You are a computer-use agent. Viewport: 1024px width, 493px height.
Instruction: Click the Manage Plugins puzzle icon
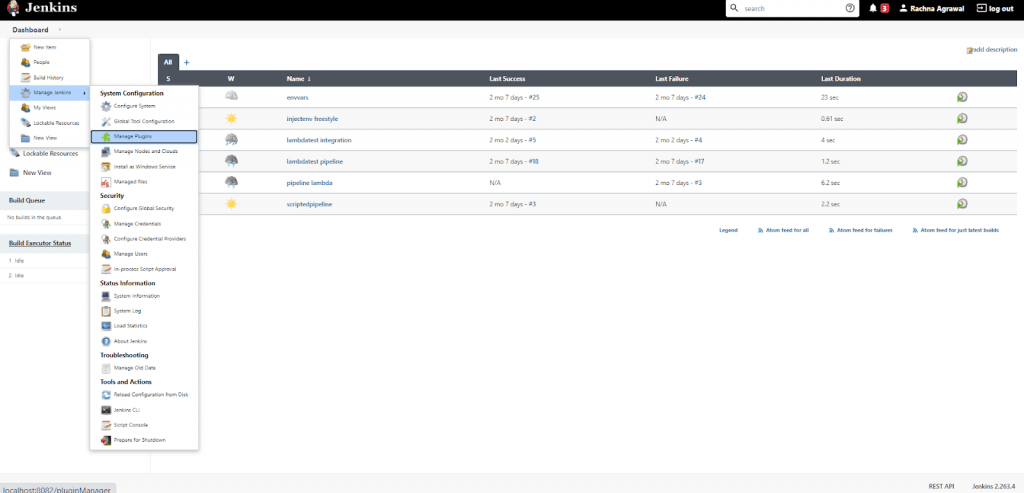pos(106,136)
